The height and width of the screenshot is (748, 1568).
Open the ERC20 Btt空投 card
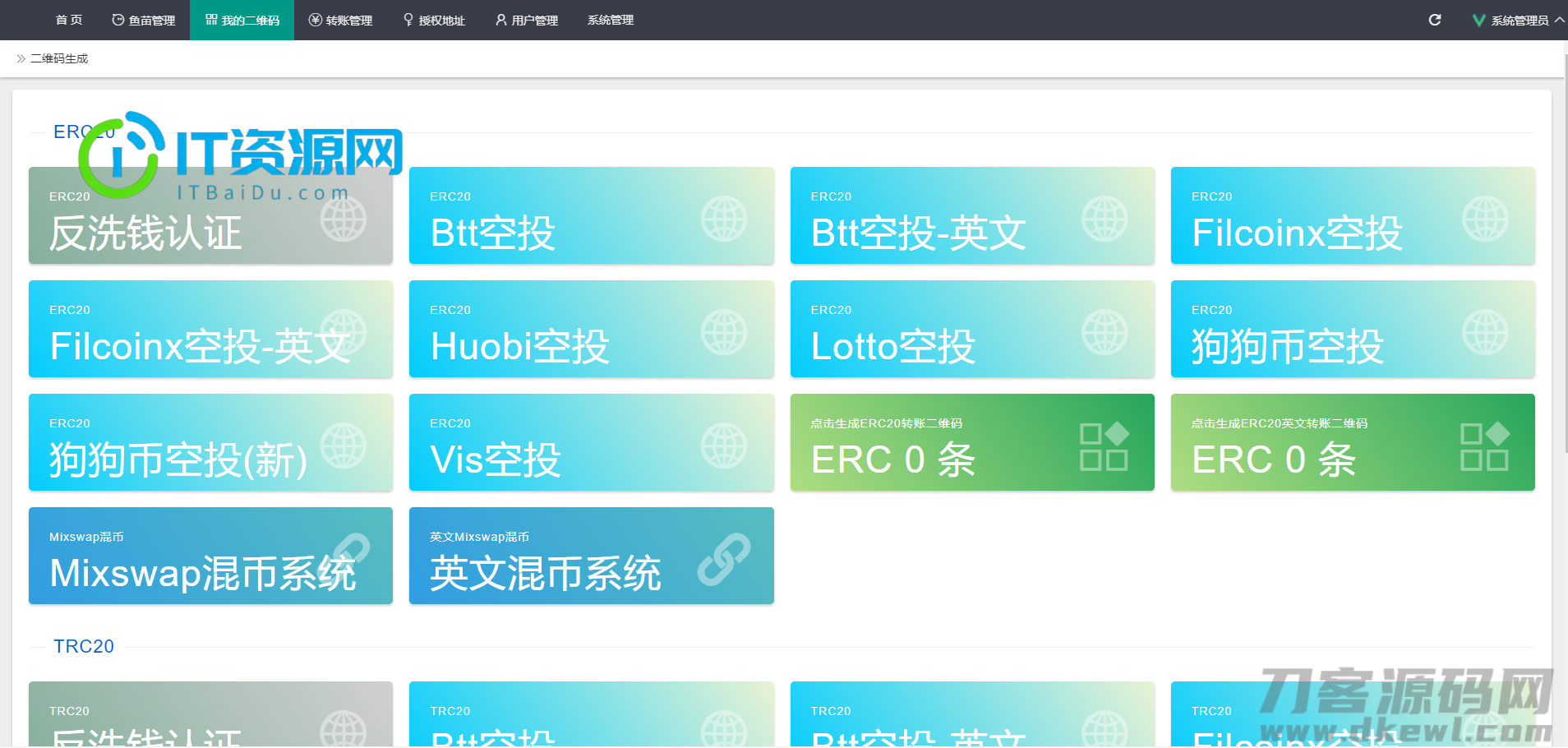592,215
